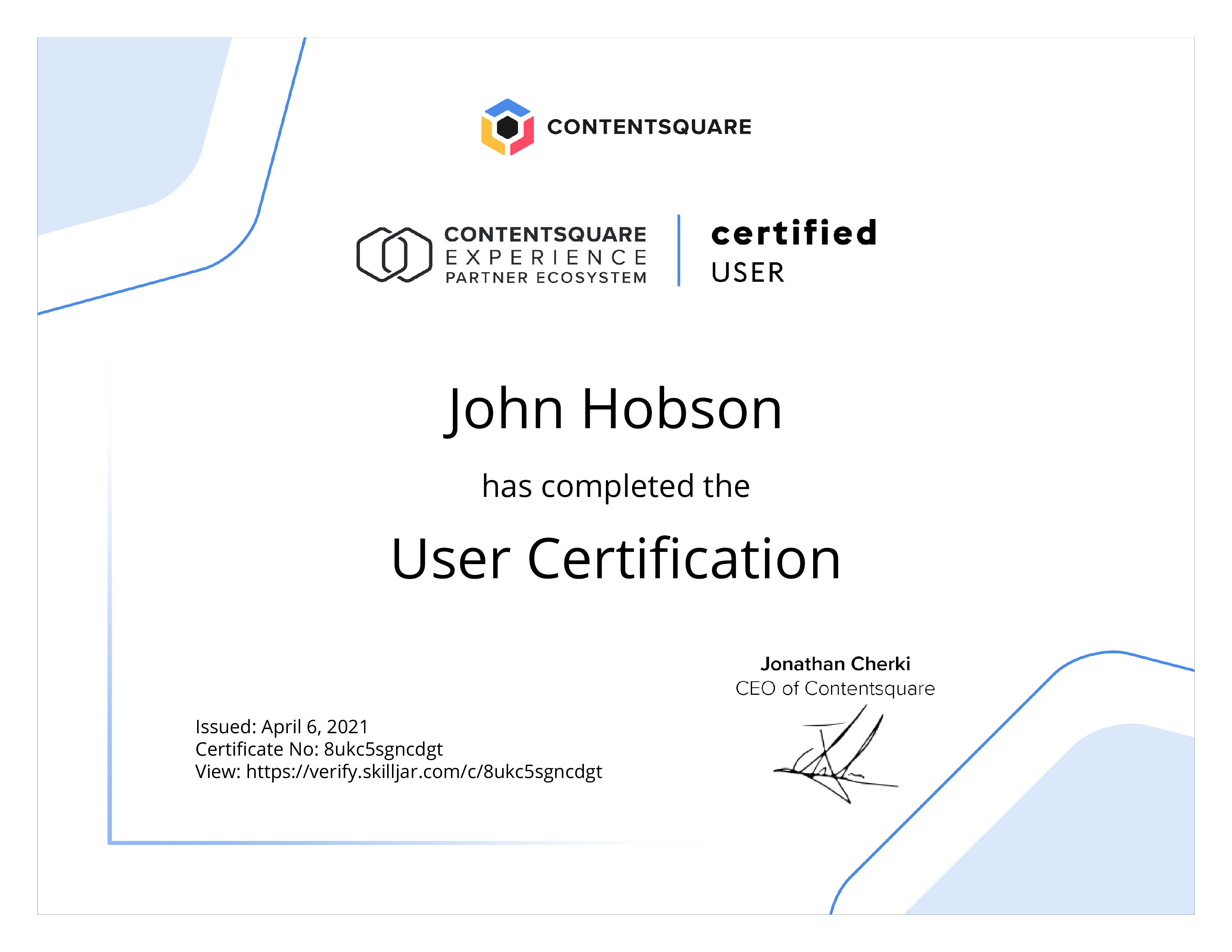Click the signer name 'Jonathan Cherki'

click(836, 664)
